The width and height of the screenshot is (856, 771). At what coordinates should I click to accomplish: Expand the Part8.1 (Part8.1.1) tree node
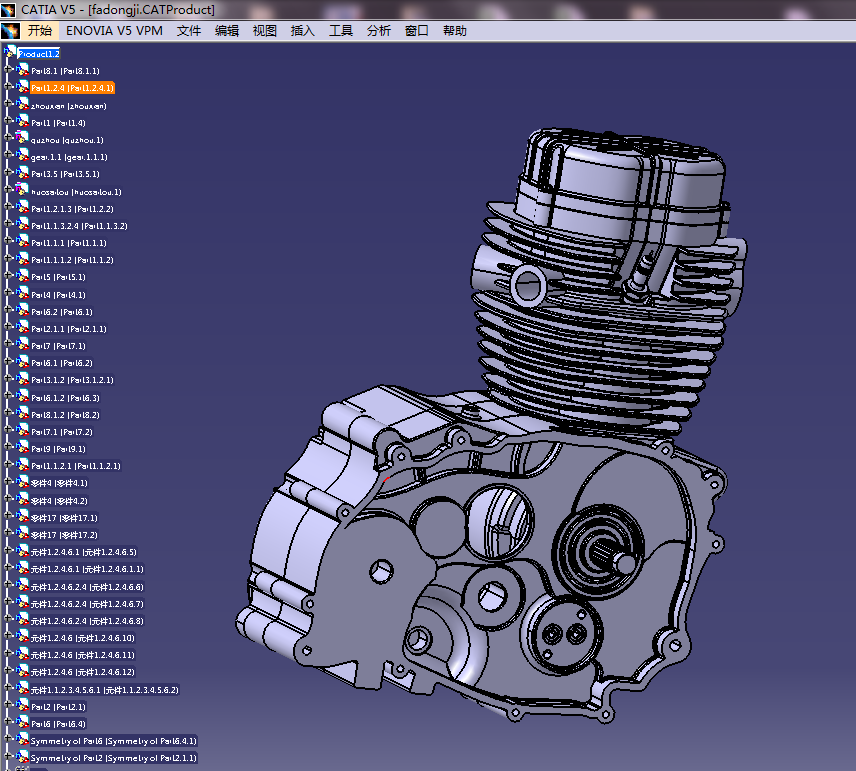click(8, 69)
